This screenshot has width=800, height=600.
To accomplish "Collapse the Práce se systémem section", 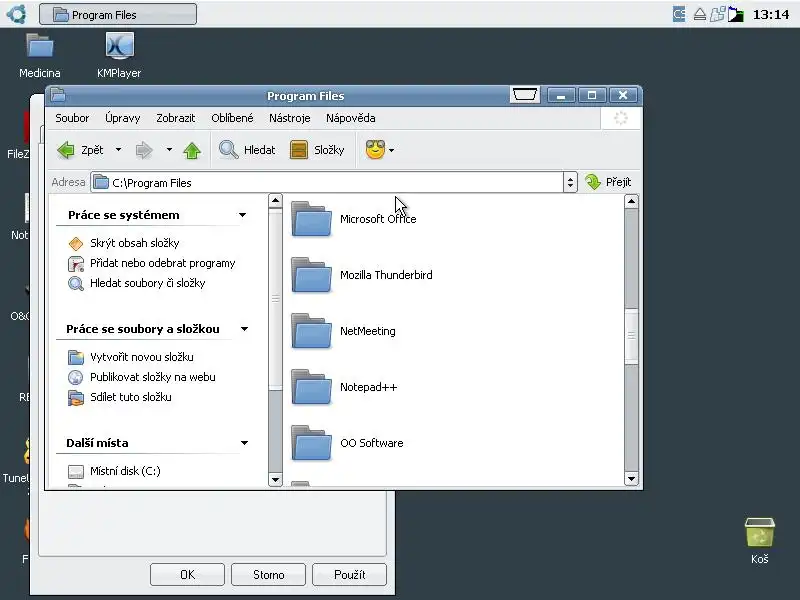I will pos(242,215).
